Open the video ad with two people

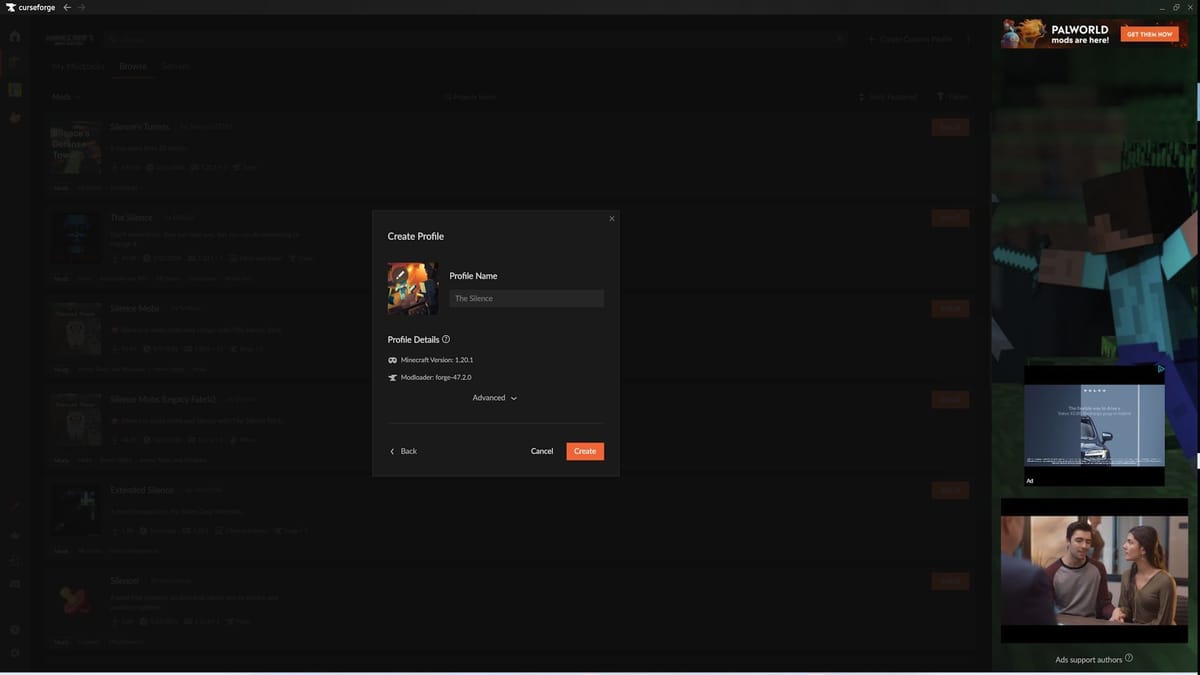click(x=1094, y=571)
